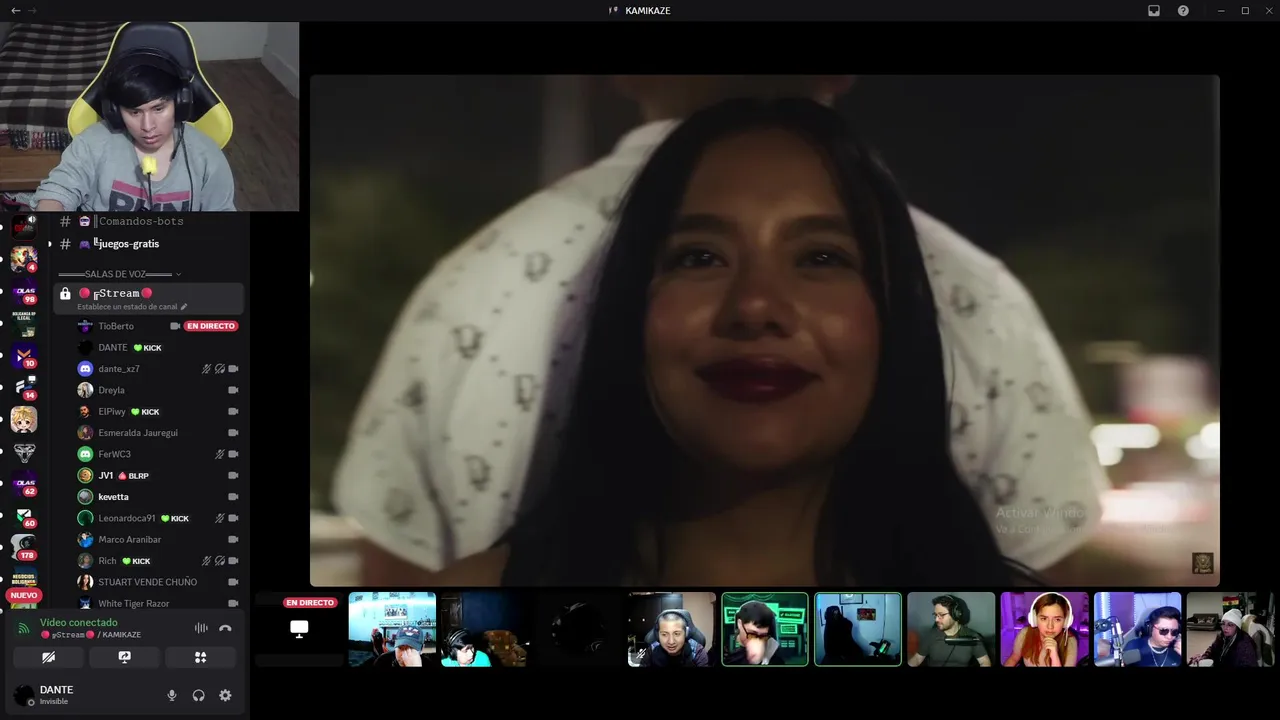This screenshot has height=720, width=1280.
Task: Click the KICK tag next to ElPiwy
Action: coord(145,411)
